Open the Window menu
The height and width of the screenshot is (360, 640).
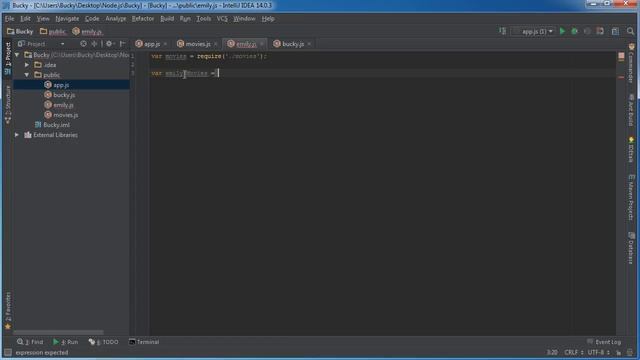[x=244, y=19]
